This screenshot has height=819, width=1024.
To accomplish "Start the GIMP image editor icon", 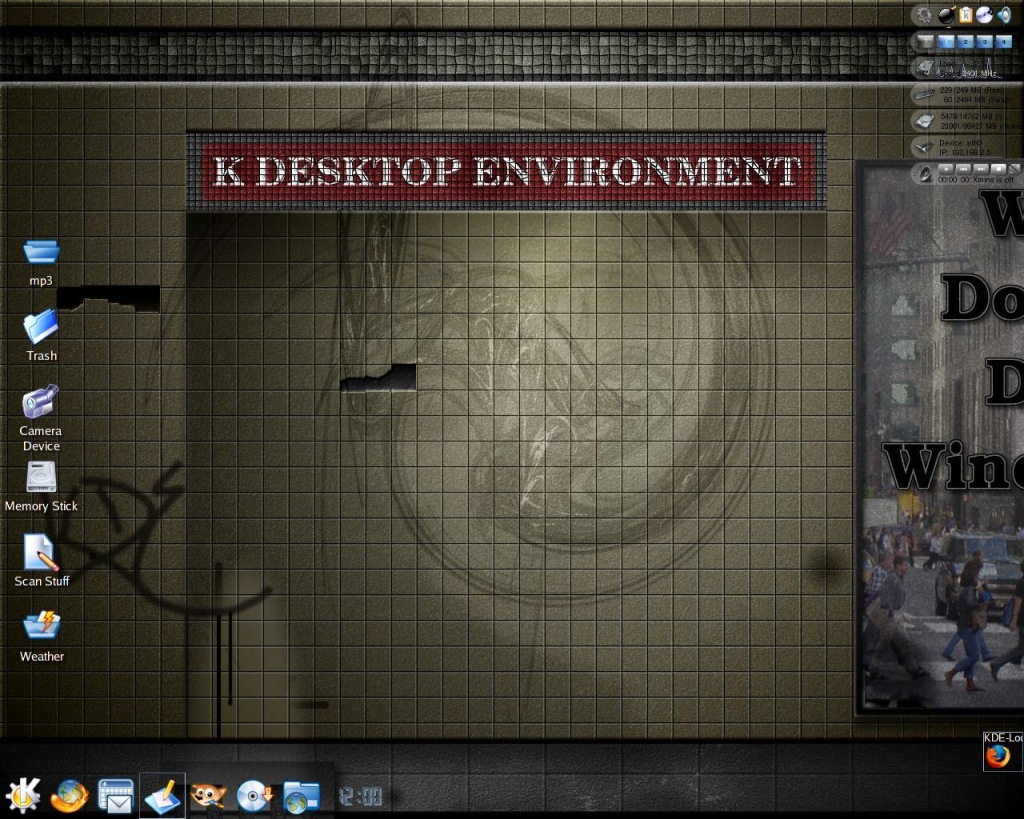I will [x=208, y=796].
